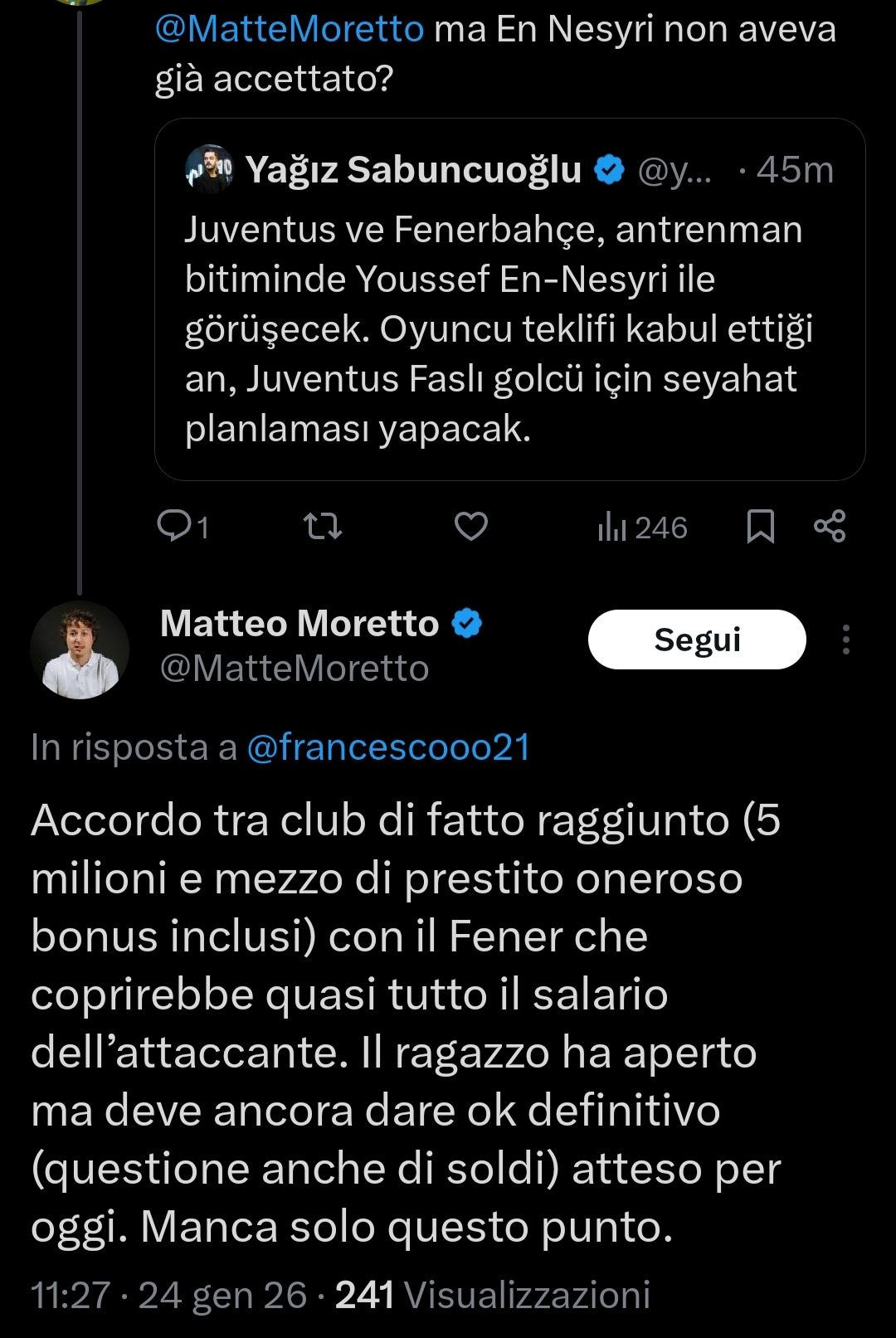
Task: Open Matteo Moretto's more options menu
Action: (845, 640)
